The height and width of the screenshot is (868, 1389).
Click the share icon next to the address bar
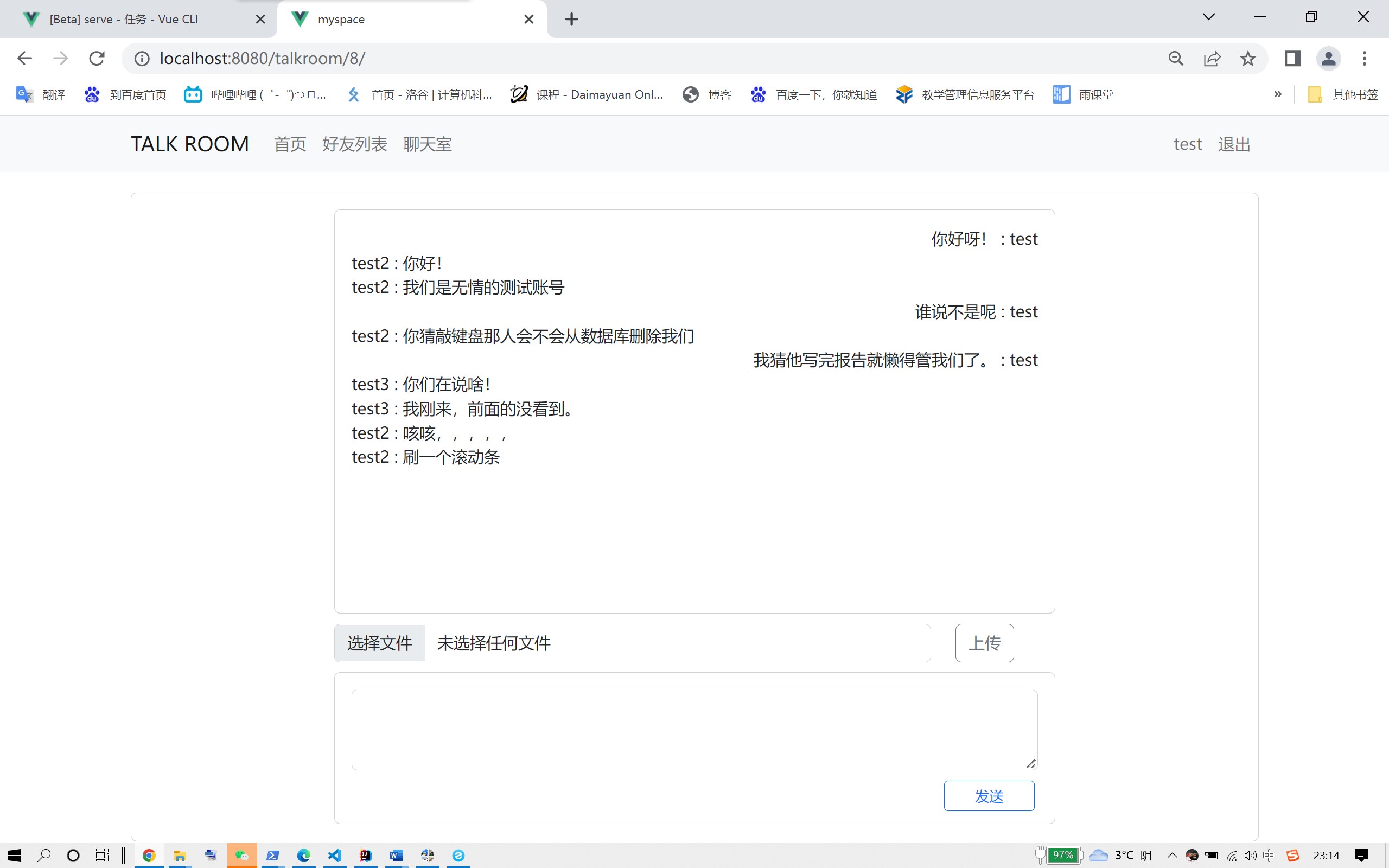click(x=1212, y=58)
